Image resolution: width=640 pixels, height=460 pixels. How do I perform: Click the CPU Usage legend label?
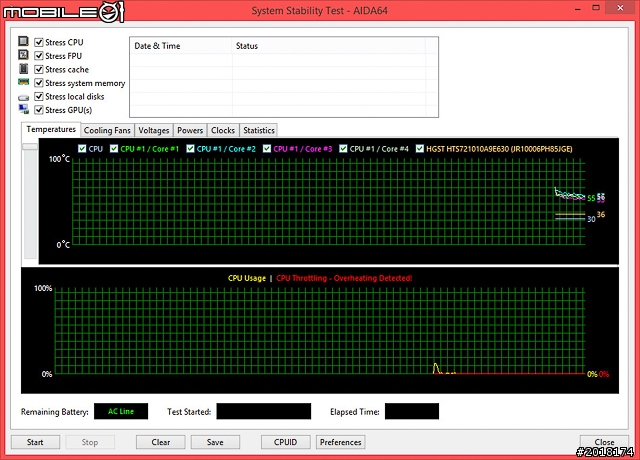[247, 278]
